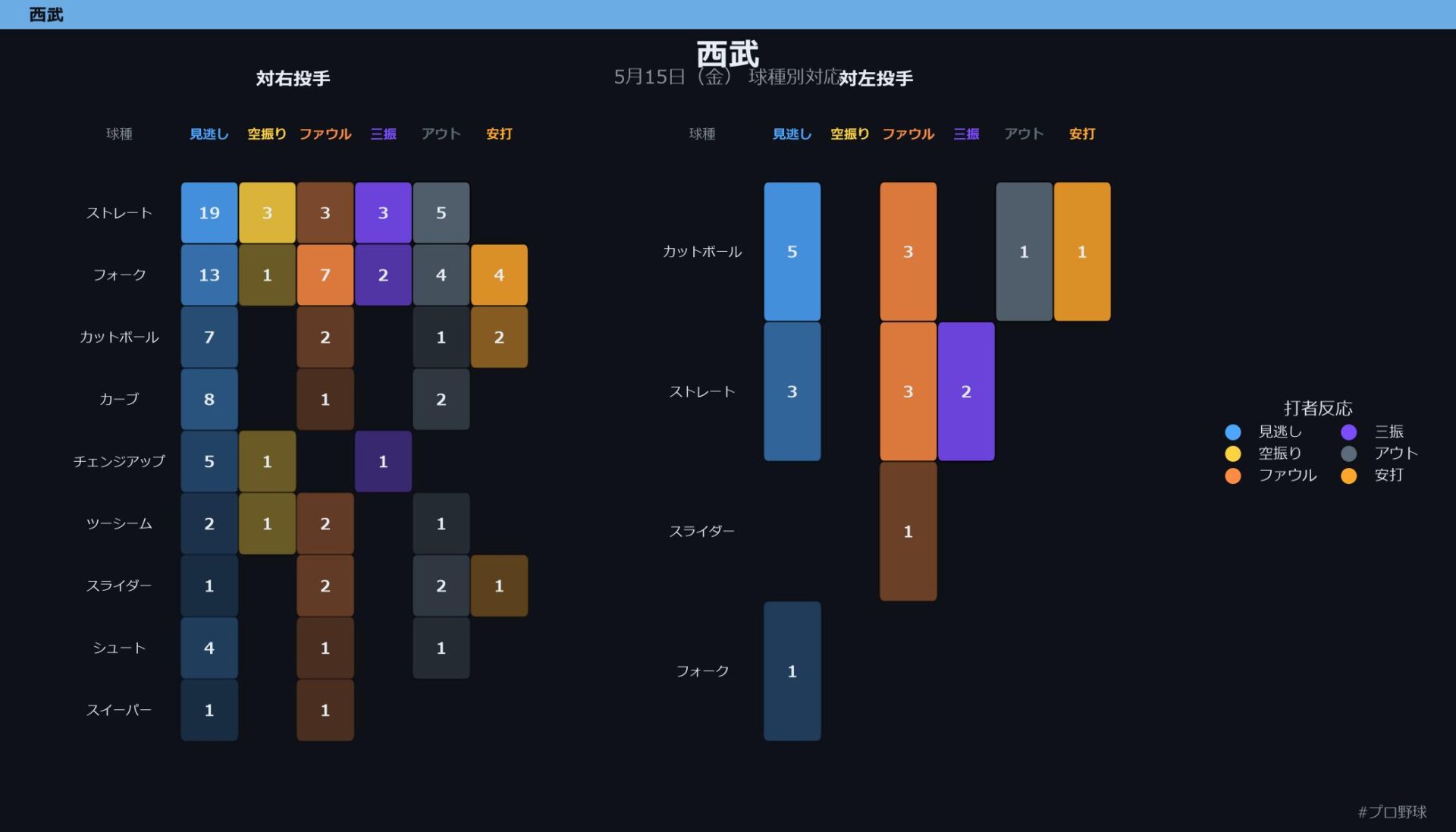Click the 見逃し column header under 対右投手
Viewport: 1456px width, 832px height.
209,134
